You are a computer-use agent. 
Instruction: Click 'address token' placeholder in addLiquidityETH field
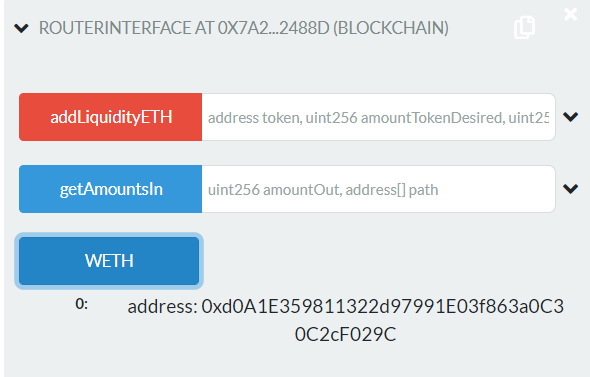(x=255, y=118)
